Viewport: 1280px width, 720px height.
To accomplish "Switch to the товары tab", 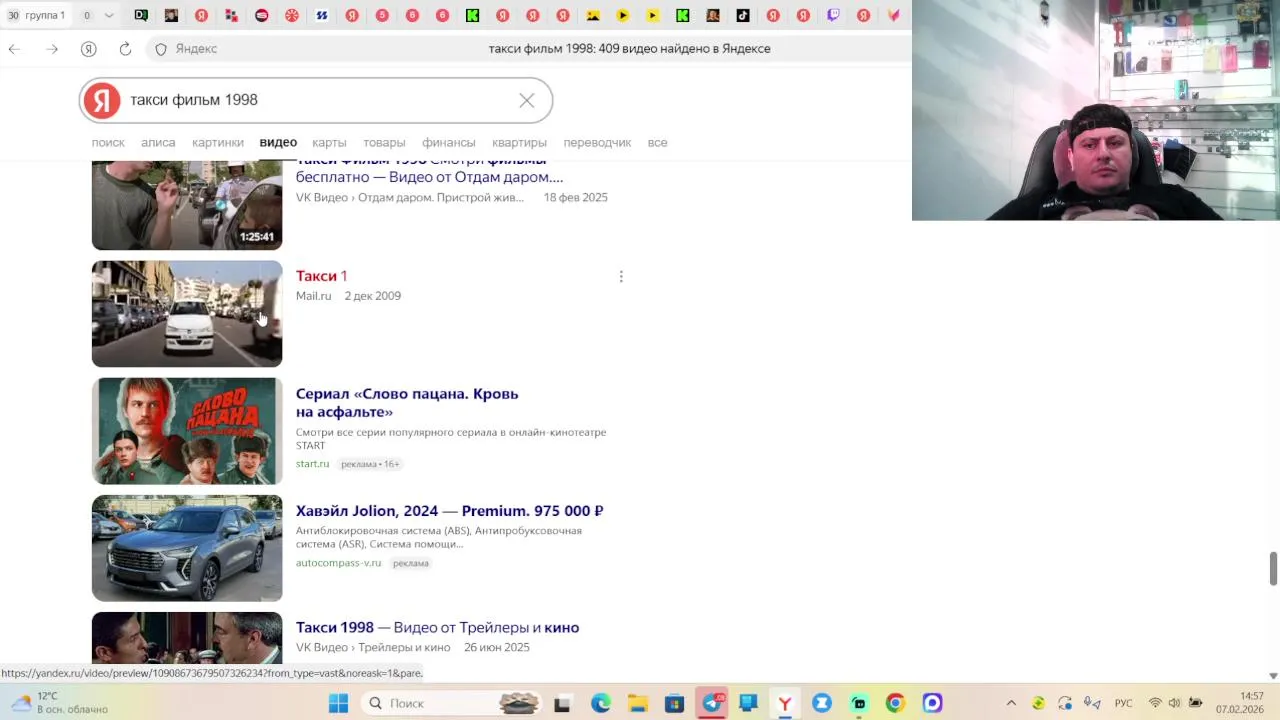I will [x=384, y=142].
